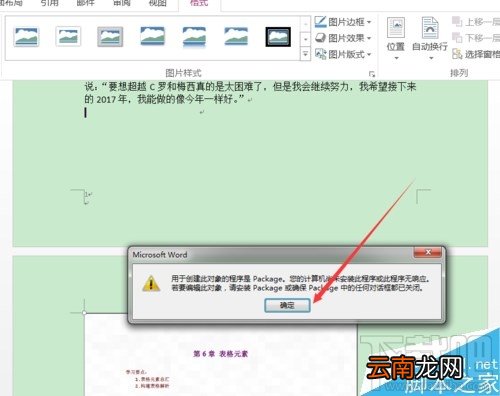Viewport: 500px width, 396px height.
Task: Click the heading '第 6 章 表格元素'
Action: (x=220, y=354)
